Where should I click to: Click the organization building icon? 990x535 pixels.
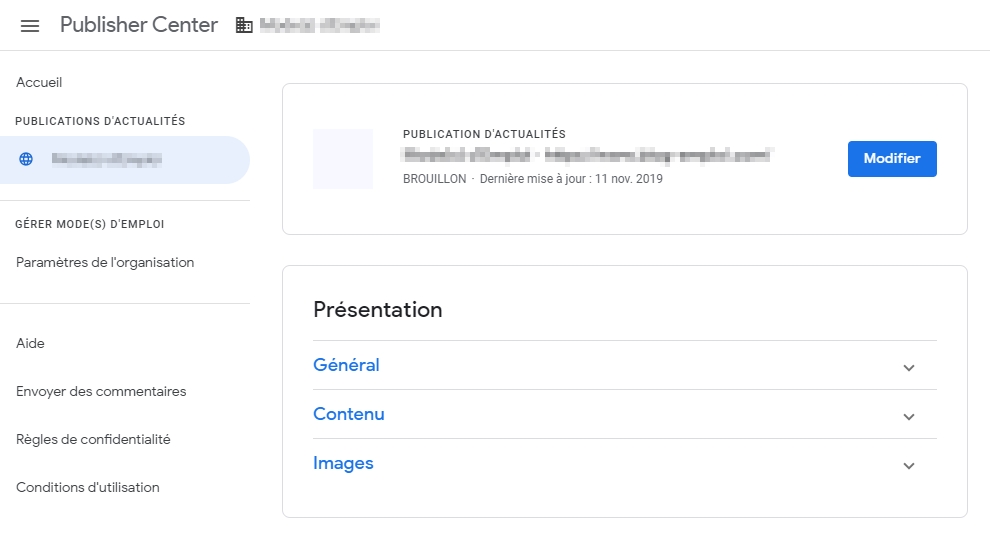coord(244,25)
